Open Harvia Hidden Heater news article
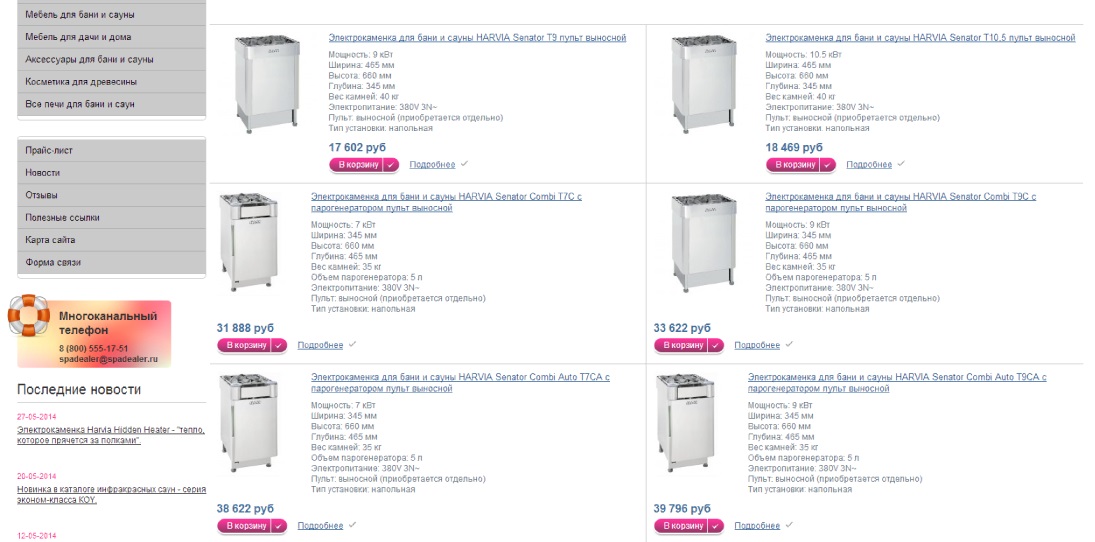This screenshot has height=542, width=1095. click(111, 435)
